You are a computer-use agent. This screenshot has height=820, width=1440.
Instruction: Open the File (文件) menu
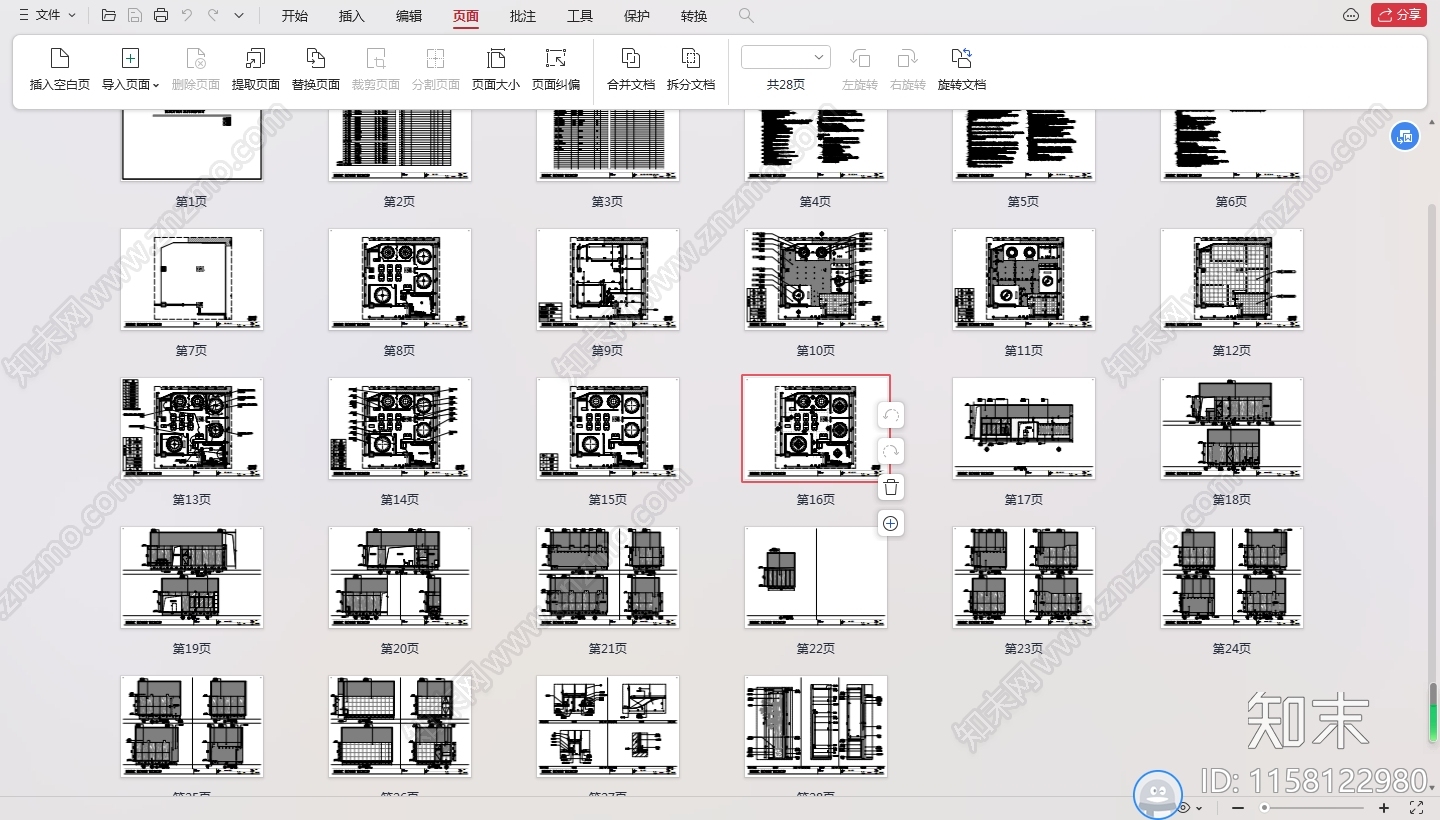47,15
